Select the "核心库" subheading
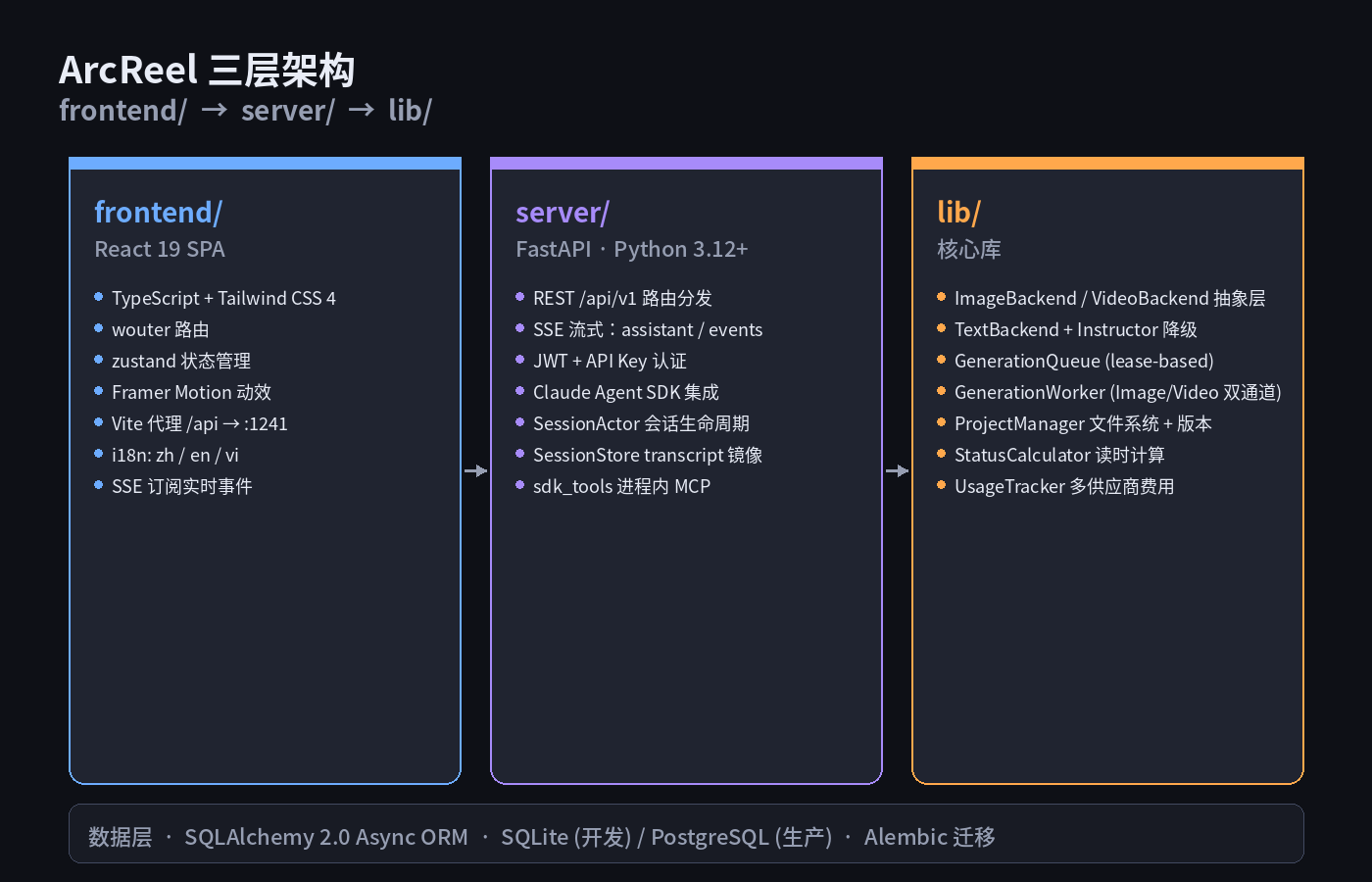 click(x=969, y=250)
